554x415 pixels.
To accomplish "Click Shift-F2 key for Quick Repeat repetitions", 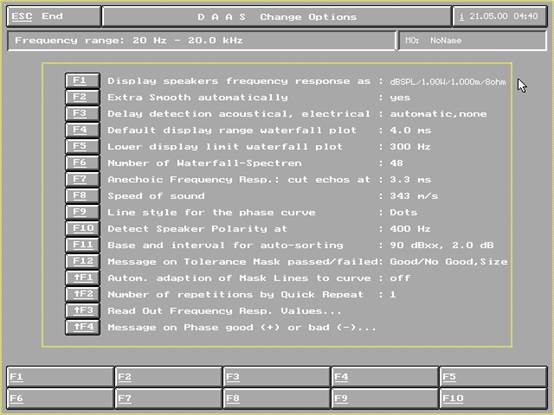I will click(x=82, y=295).
